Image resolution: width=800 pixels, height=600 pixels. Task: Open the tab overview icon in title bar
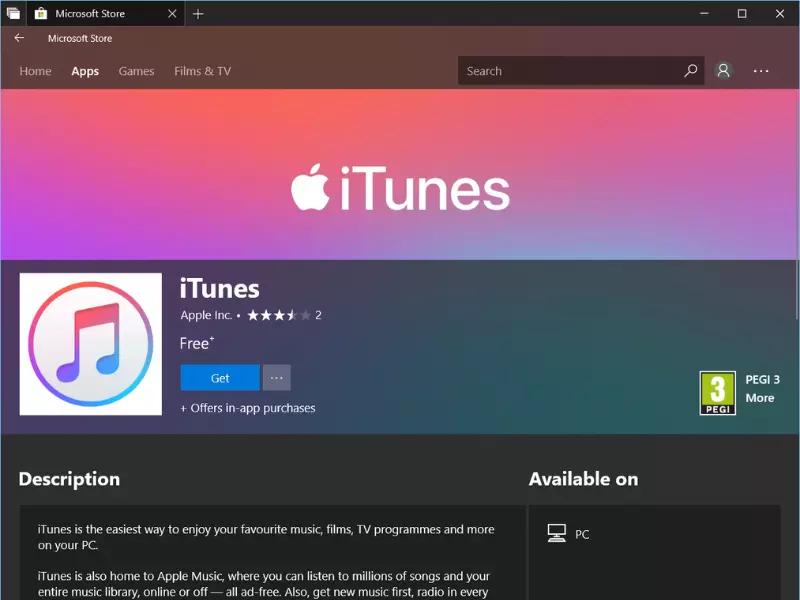point(13,13)
